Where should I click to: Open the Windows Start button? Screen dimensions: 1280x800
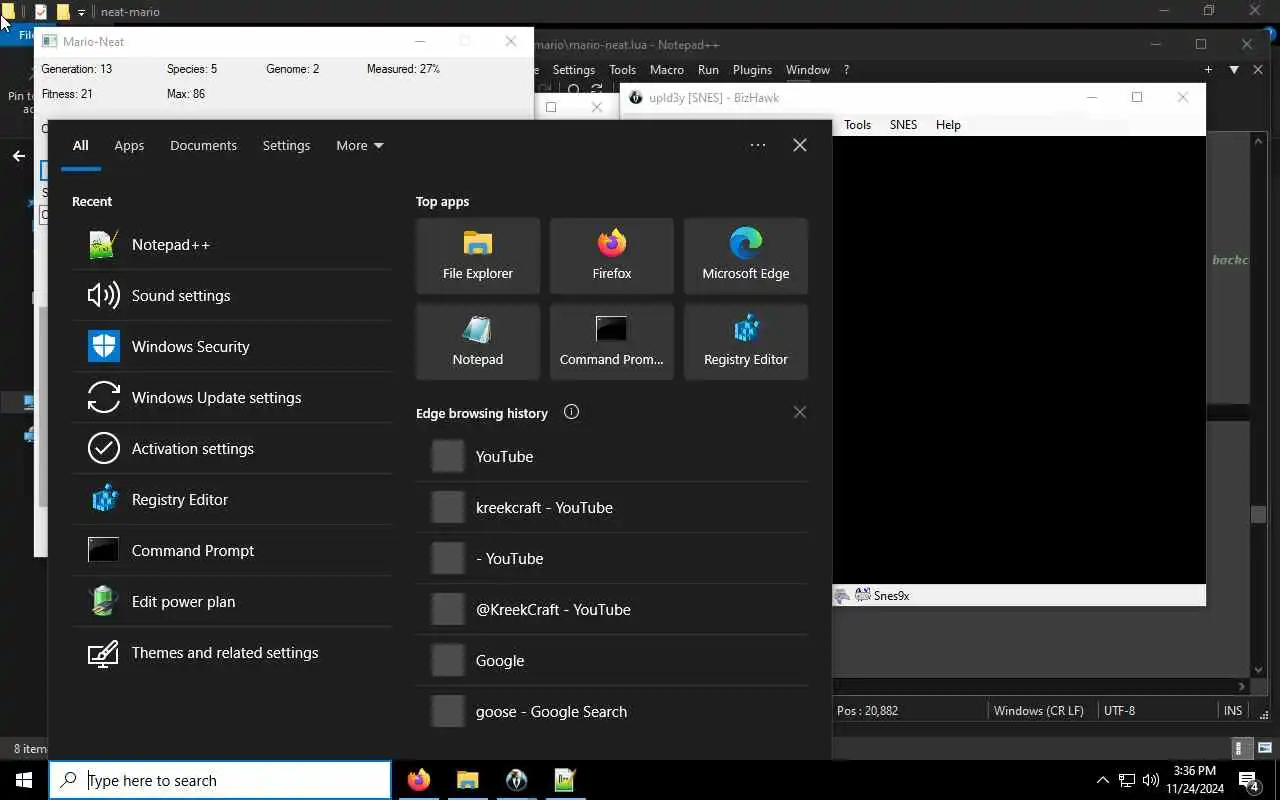24,780
